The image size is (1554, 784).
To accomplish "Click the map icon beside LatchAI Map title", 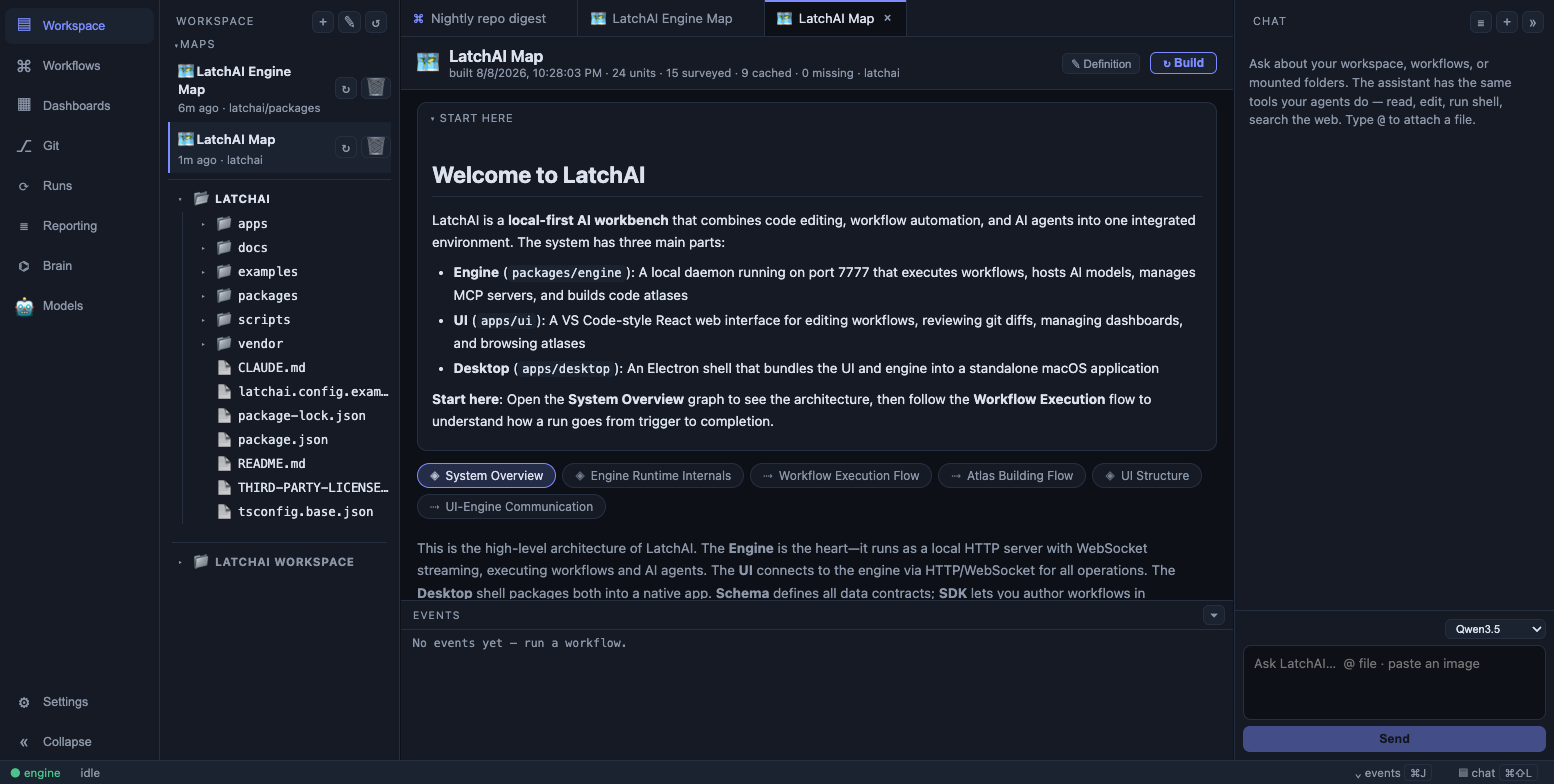I will click(x=428, y=63).
